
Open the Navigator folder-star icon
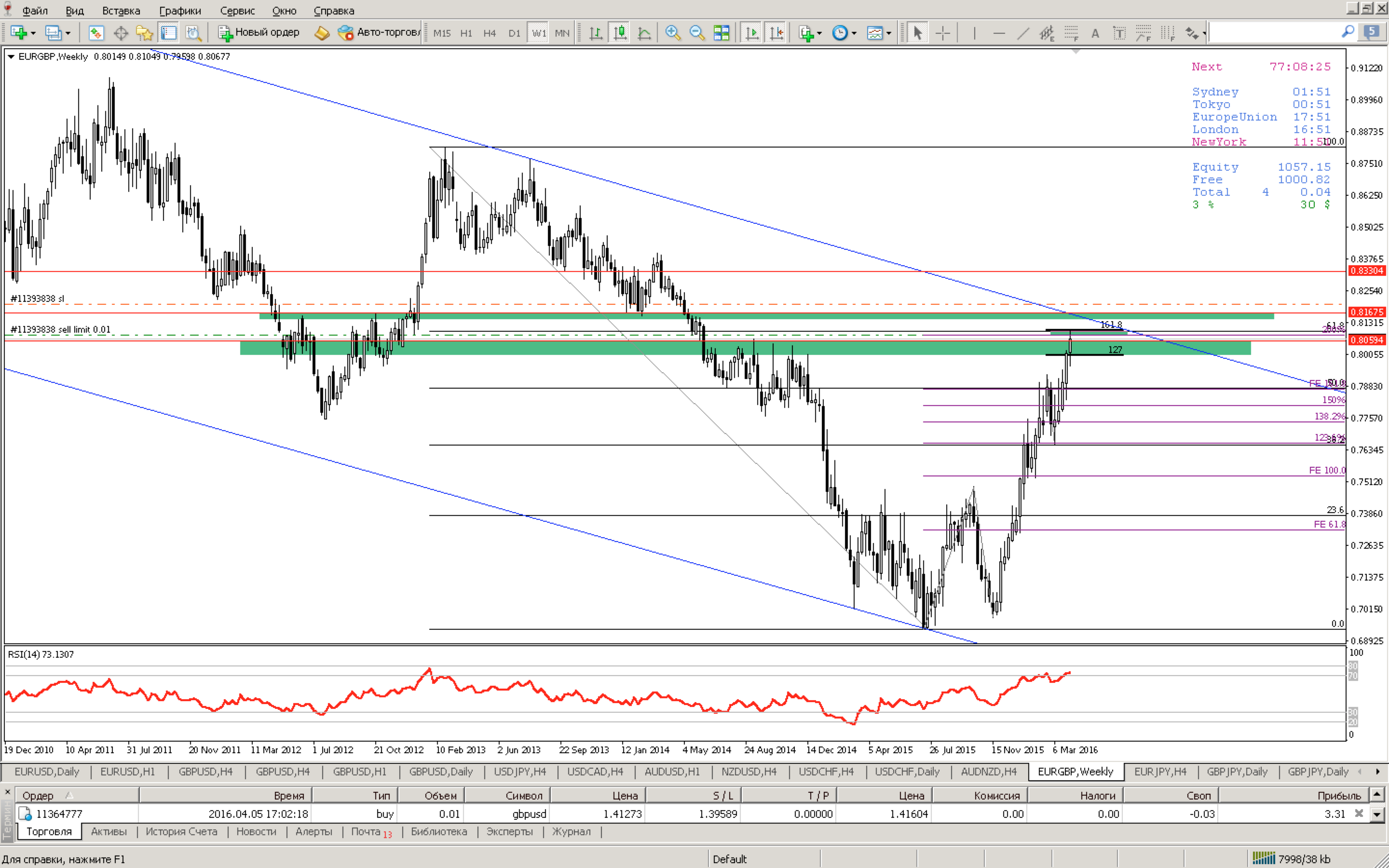(144, 33)
